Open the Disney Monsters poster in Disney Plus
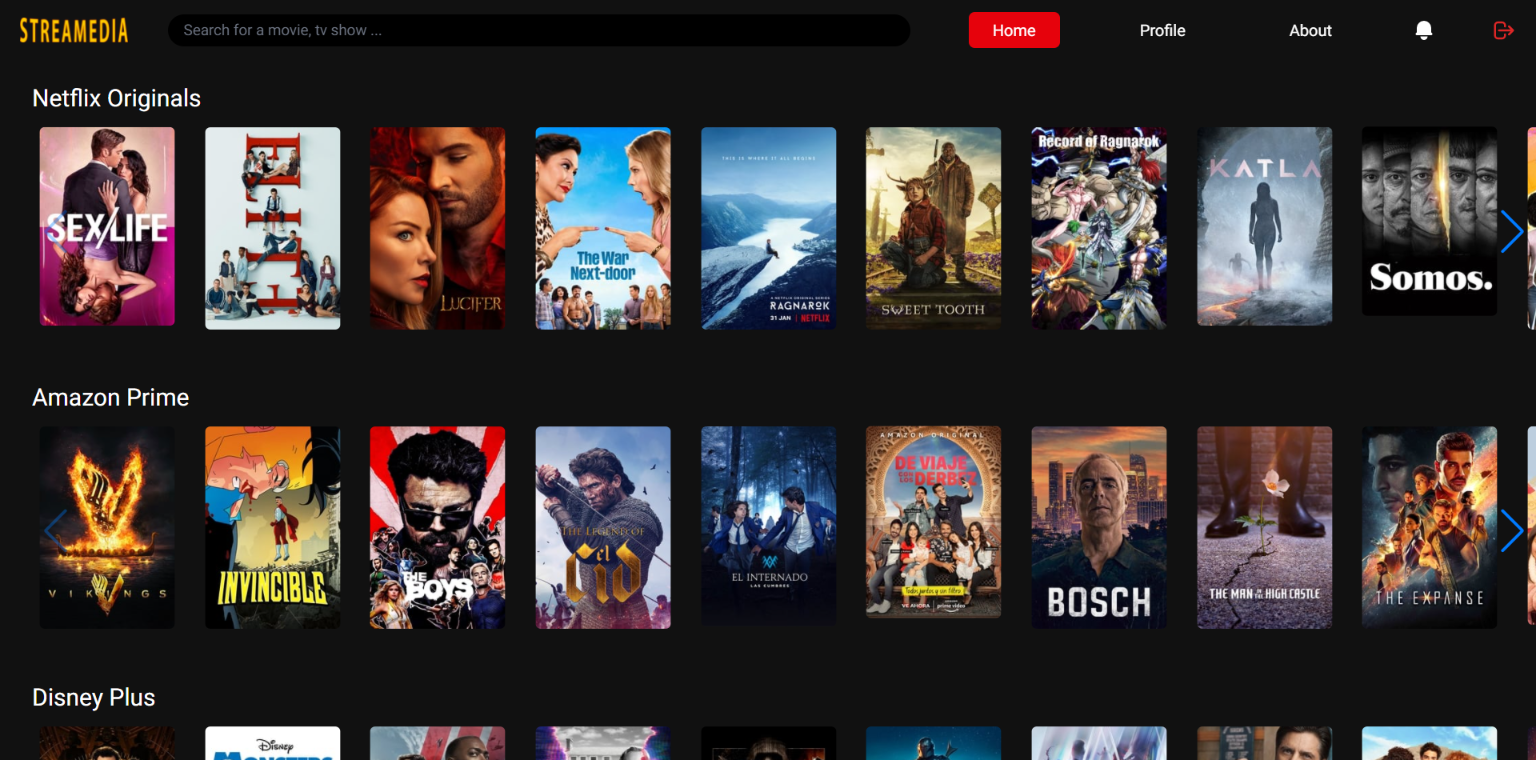This screenshot has height=760, width=1536. 273,743
